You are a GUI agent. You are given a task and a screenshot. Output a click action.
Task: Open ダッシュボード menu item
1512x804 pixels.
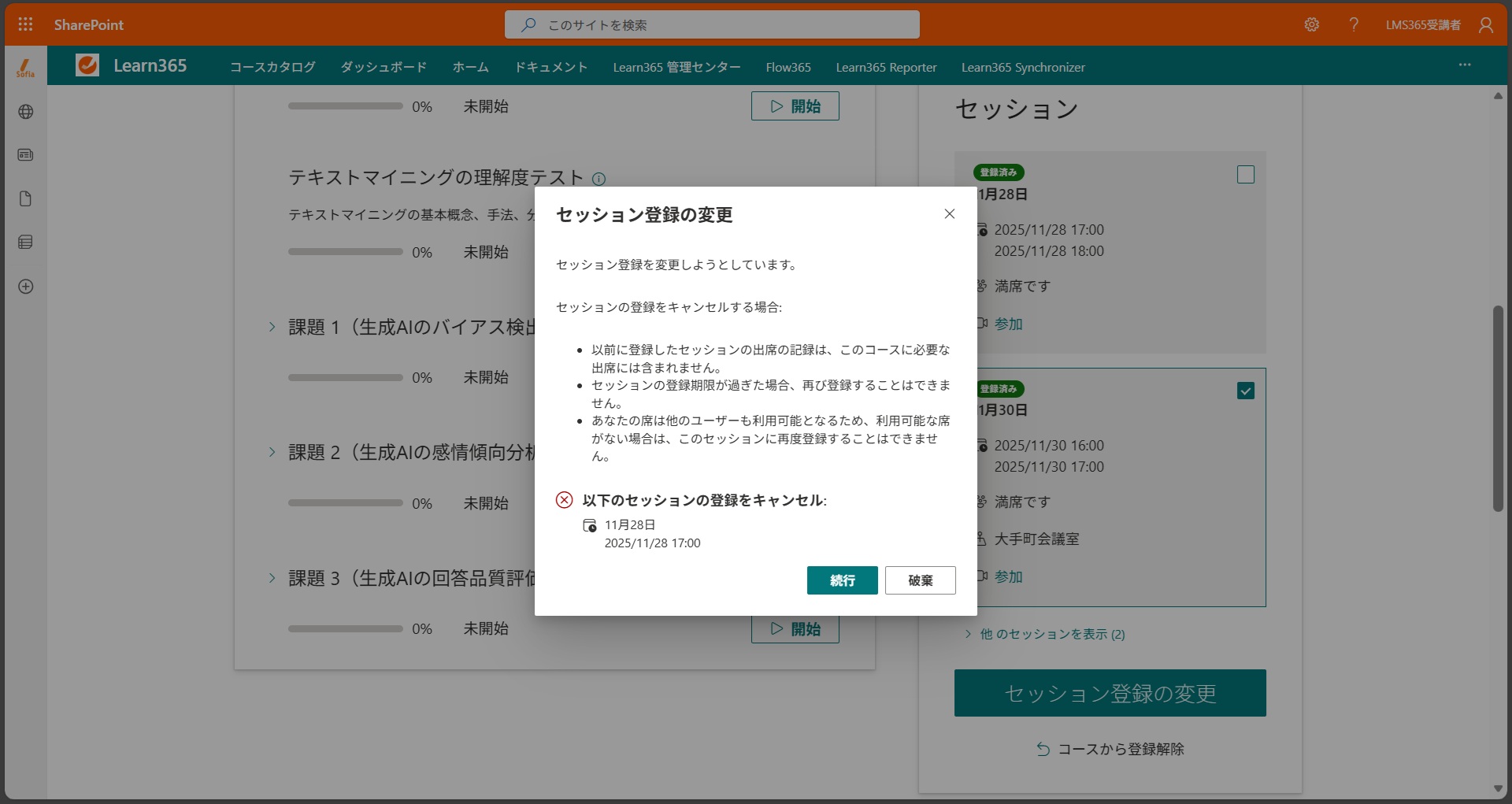pyautogui.click(x=384, y=67)
